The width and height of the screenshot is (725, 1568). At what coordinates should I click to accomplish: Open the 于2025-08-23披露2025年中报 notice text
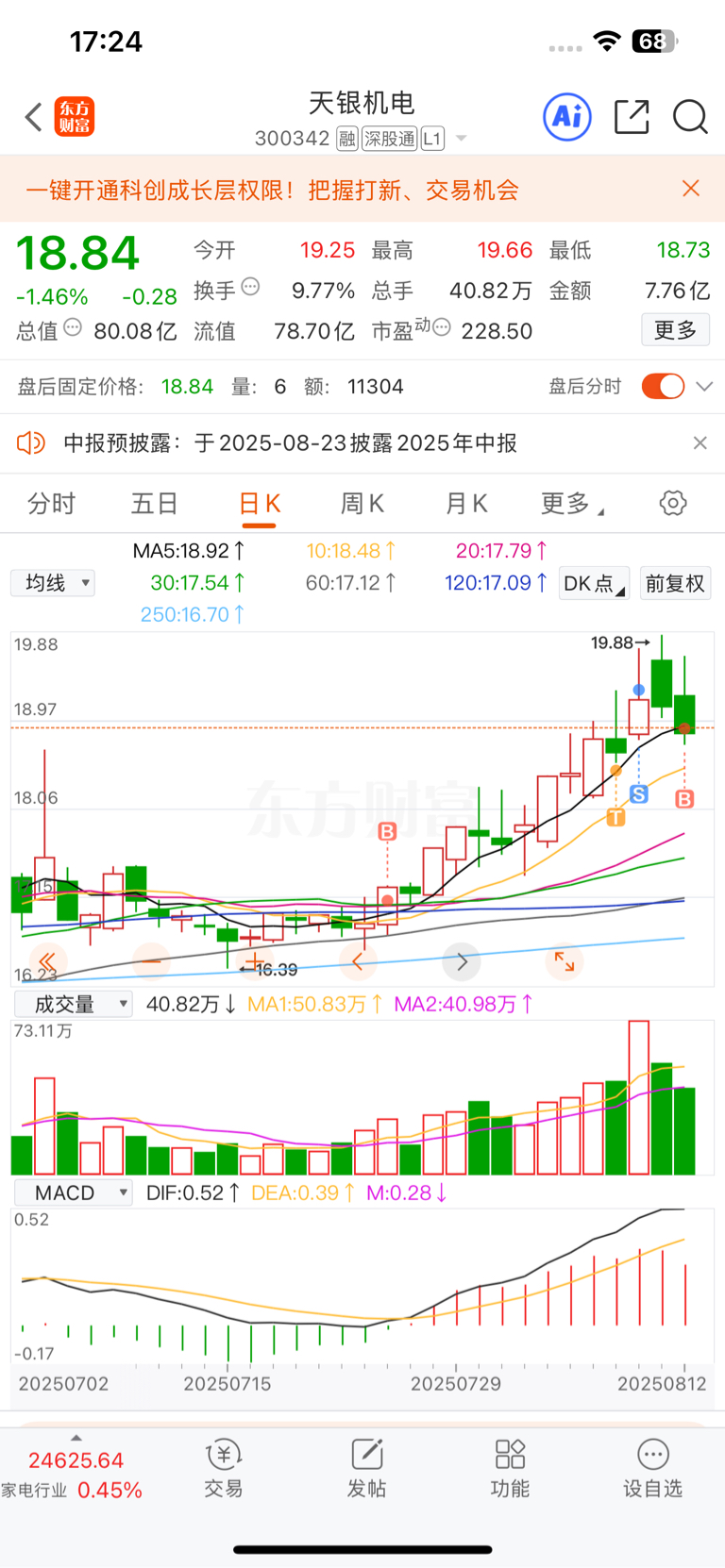point(356,442)
